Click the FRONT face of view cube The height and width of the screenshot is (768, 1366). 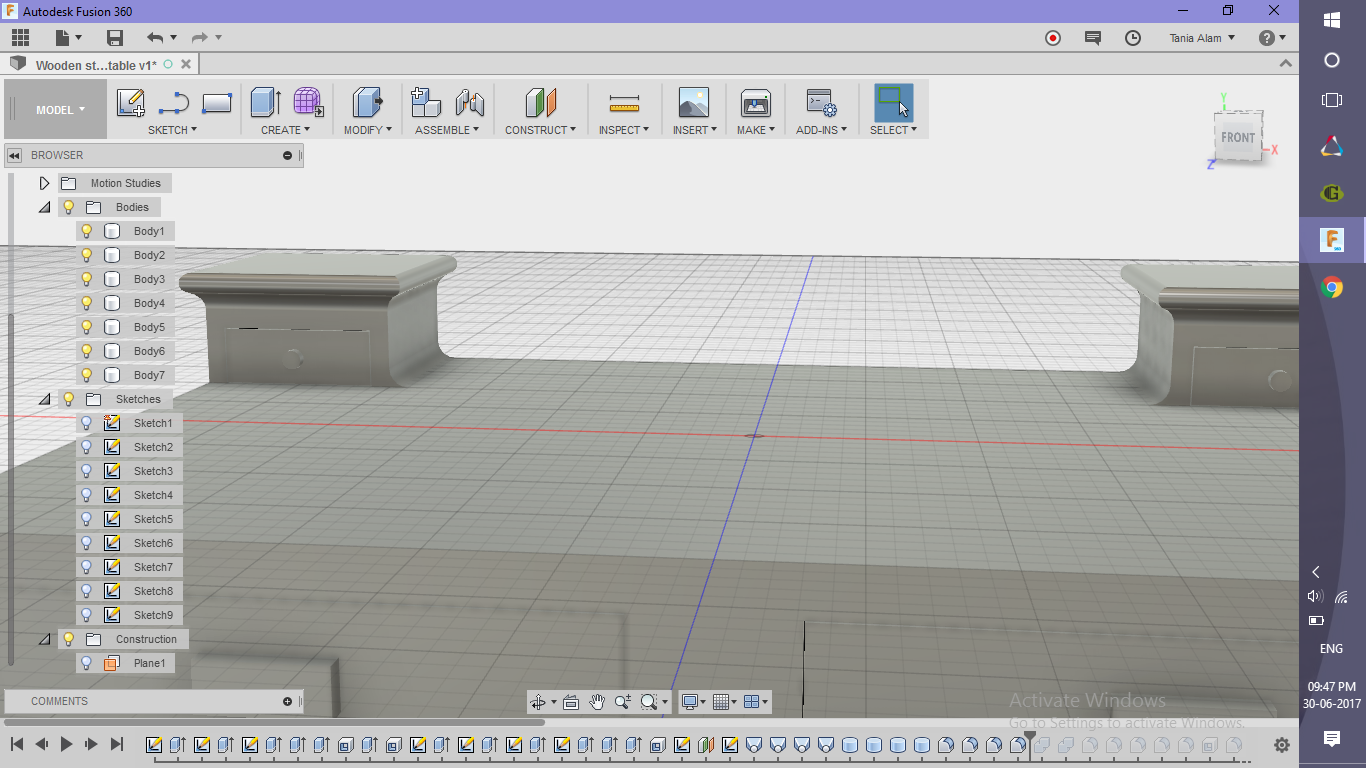(x=1238, y=138)
